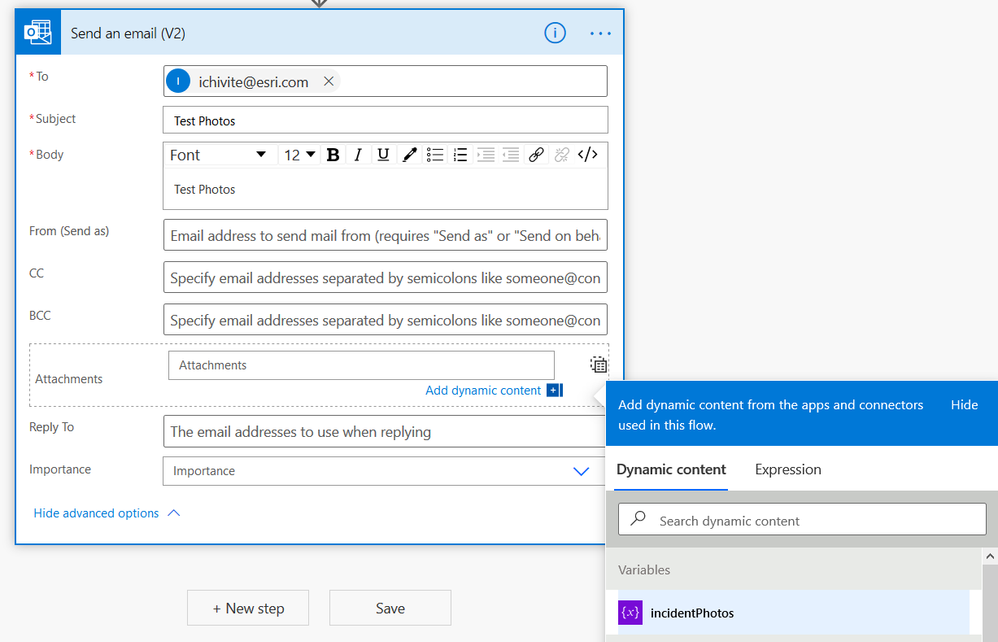The height and width of the screenshot is (642, 998).
Task: Click the incidentPhotos variable icon
Action: (630, 613)
